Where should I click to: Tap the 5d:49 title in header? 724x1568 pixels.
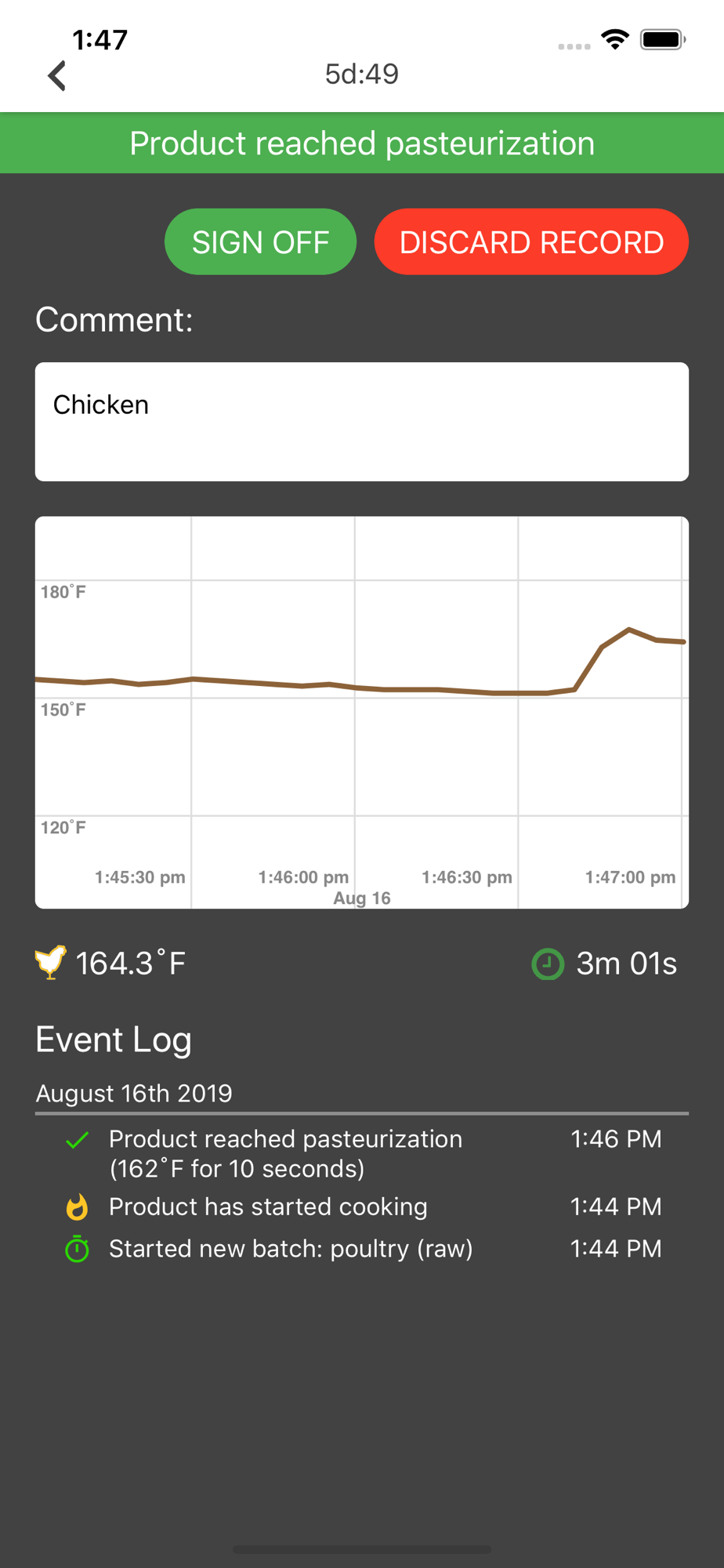(x=362, y=74)
